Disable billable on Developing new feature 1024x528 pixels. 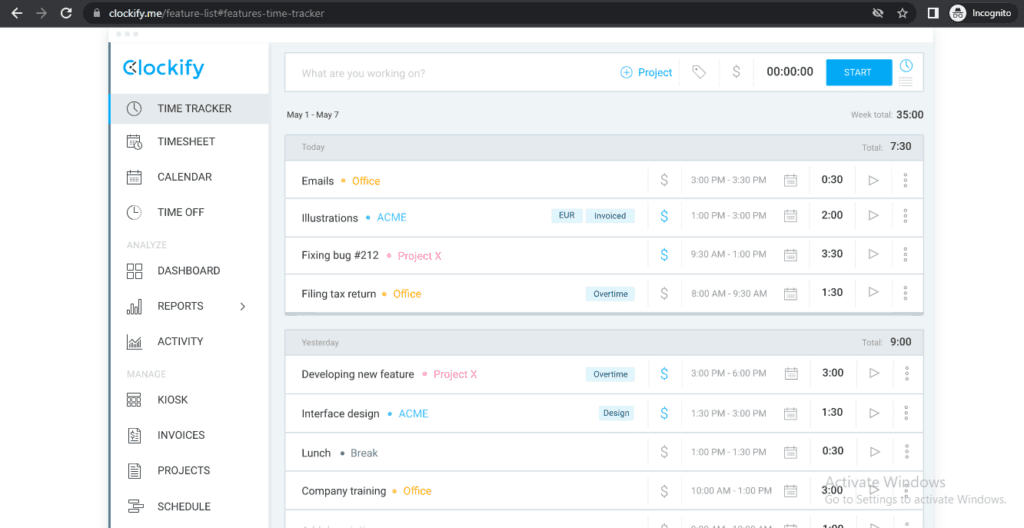point(664,374)
